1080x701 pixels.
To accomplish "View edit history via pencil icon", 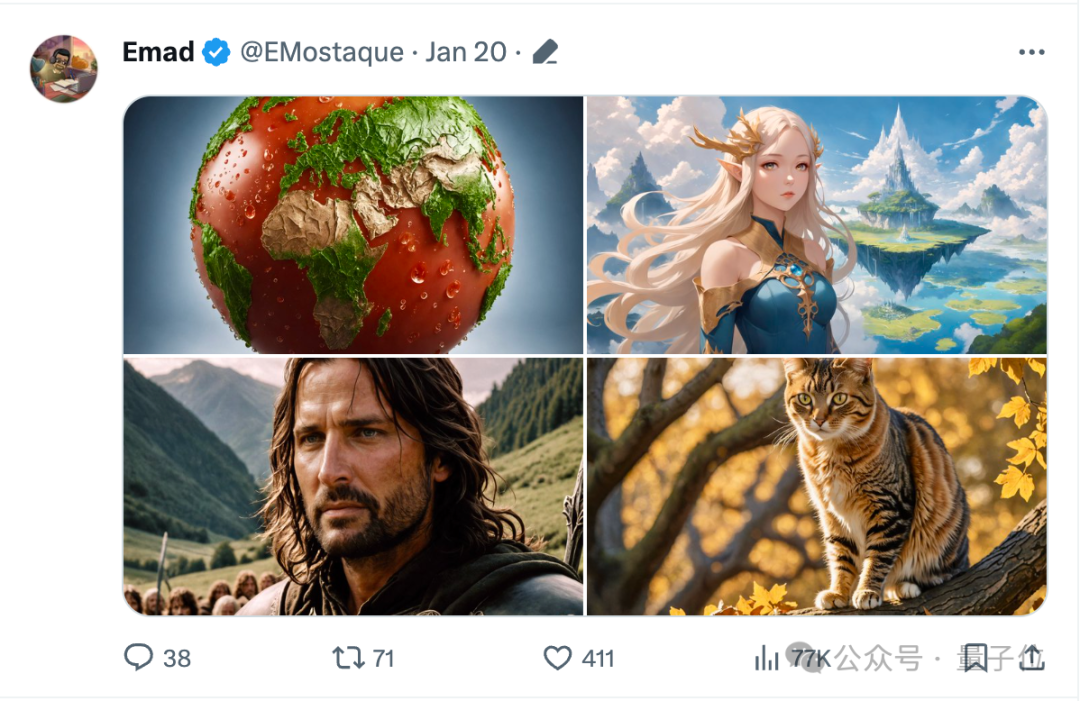I will [x=545, y=52].
